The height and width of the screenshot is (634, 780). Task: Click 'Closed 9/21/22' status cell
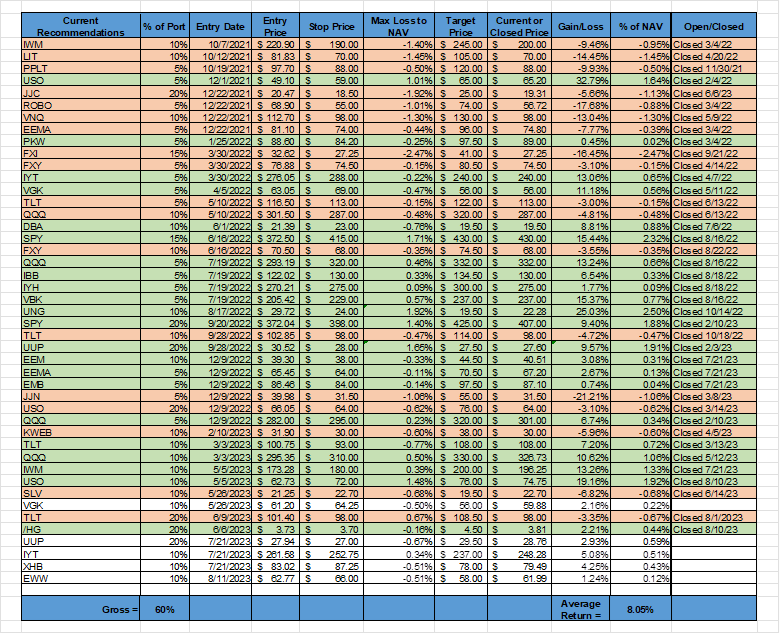[713, 154]
